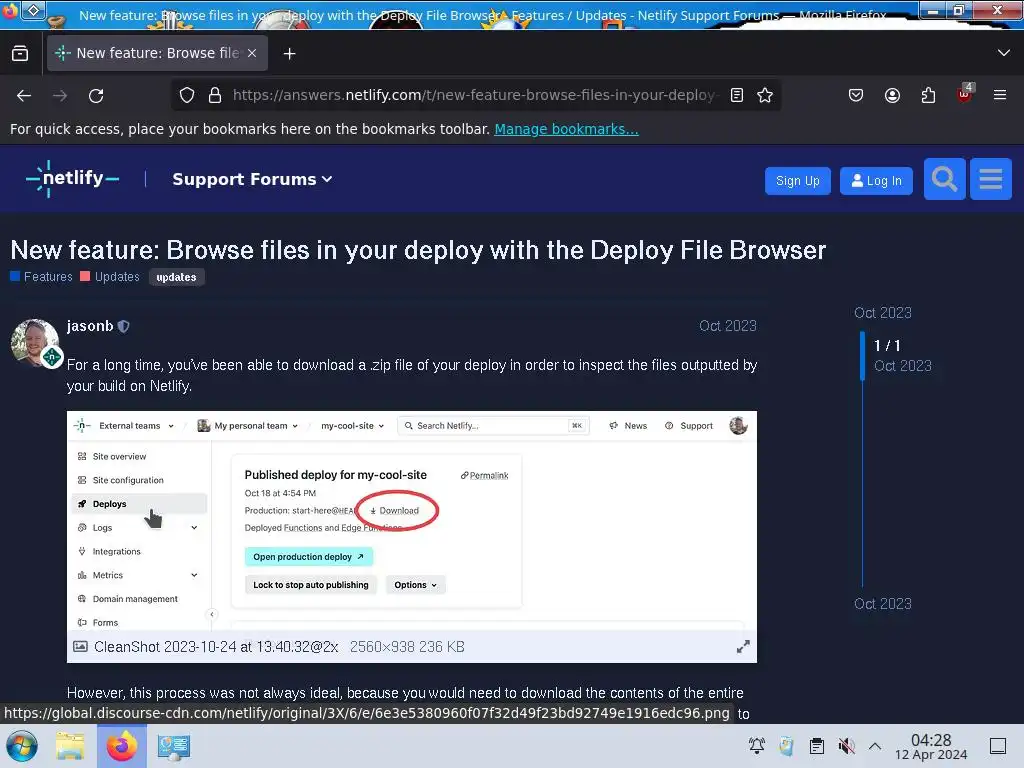This screenshot has height=768, width=1024.
Task: Click the Permalink link
Action: click(x=485, y=475)
